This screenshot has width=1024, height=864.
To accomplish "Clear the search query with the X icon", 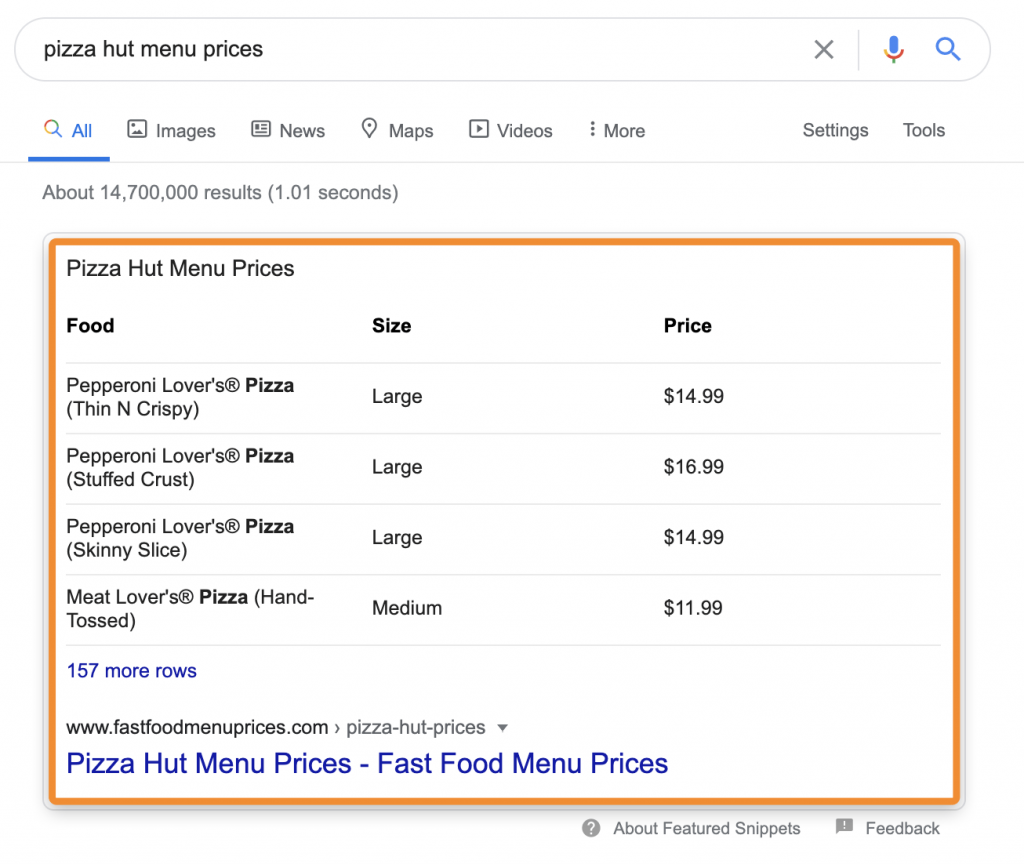I will (824, 49).
